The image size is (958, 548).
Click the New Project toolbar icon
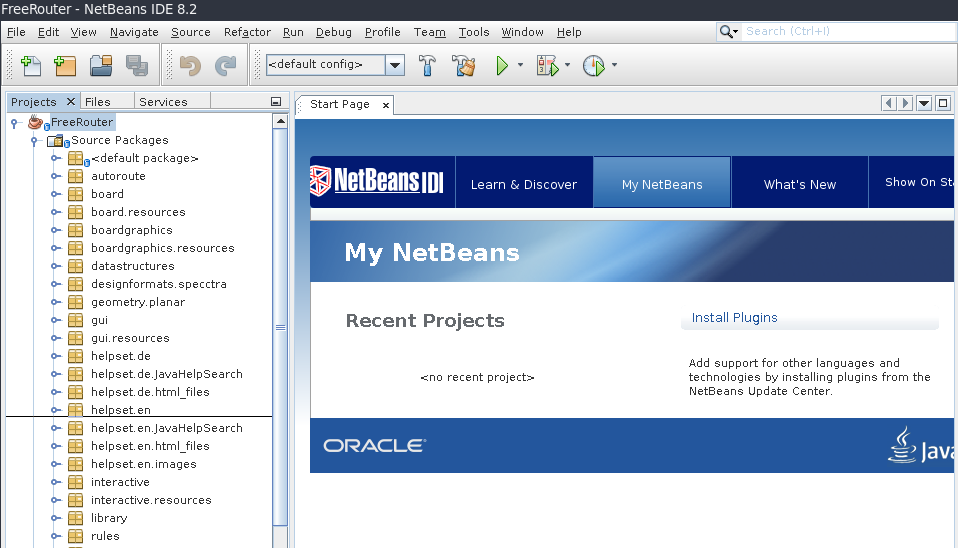(x=65, y=65)
